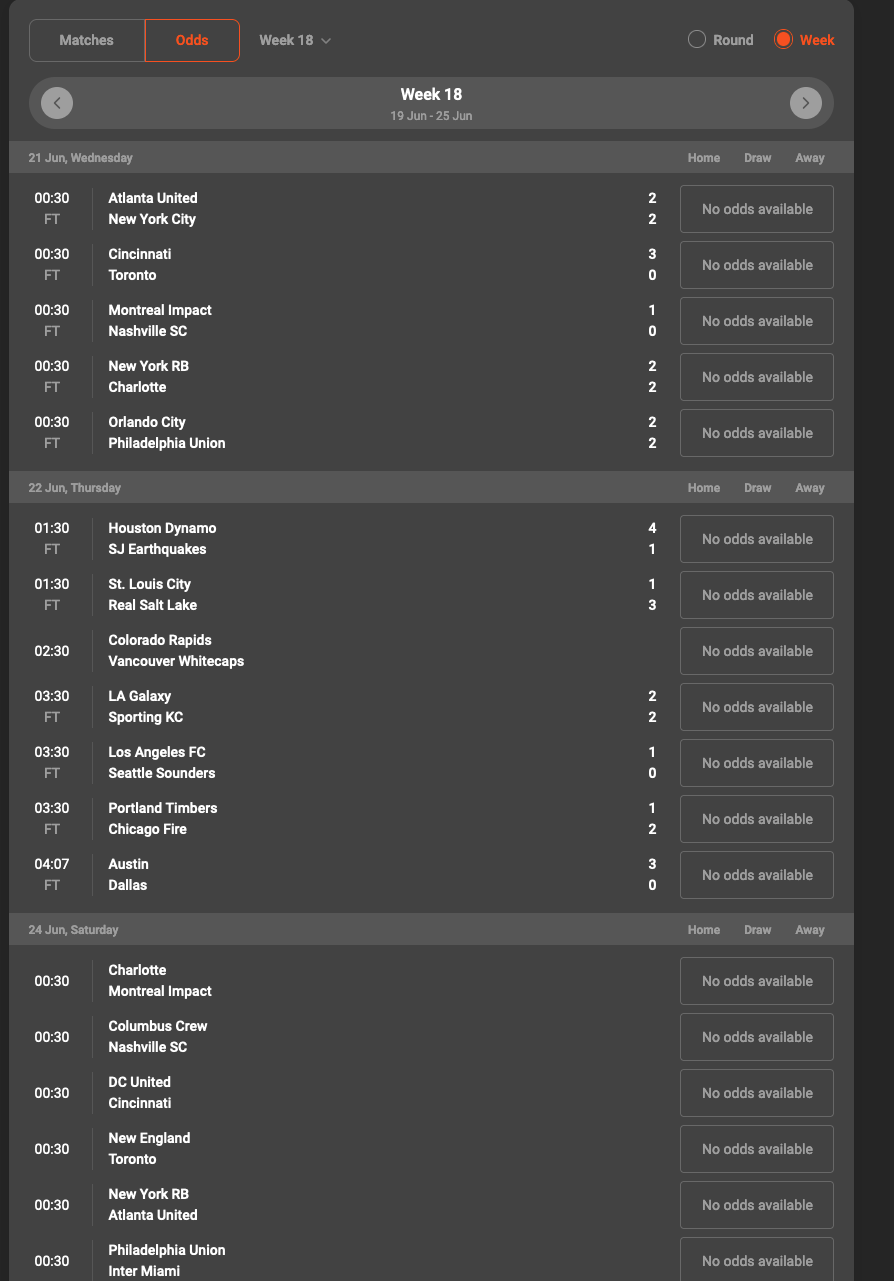The image size is (894, 1281).
Task: Click the next week arrow
Action: tap(806, 103)
